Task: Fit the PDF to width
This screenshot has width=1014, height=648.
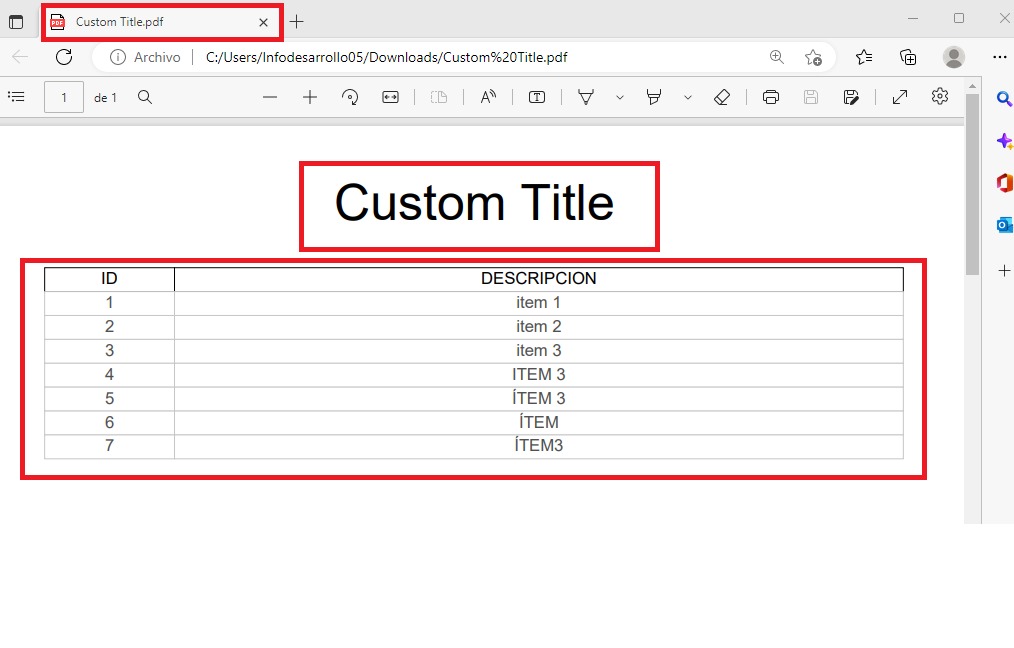Action: [x=391, y=97]
